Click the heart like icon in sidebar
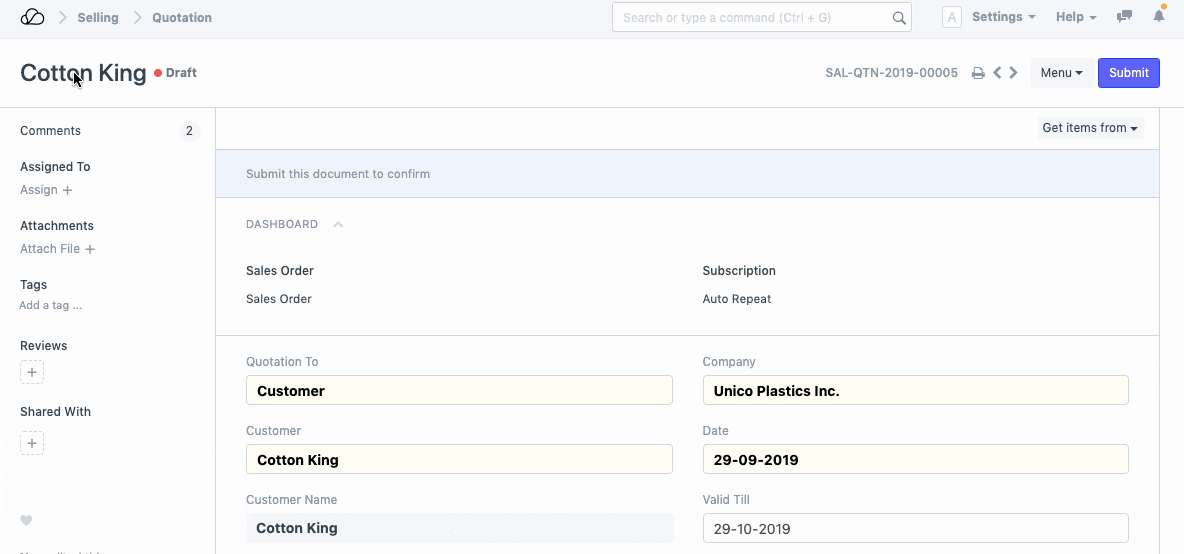1184x554 pixels. 27,520
